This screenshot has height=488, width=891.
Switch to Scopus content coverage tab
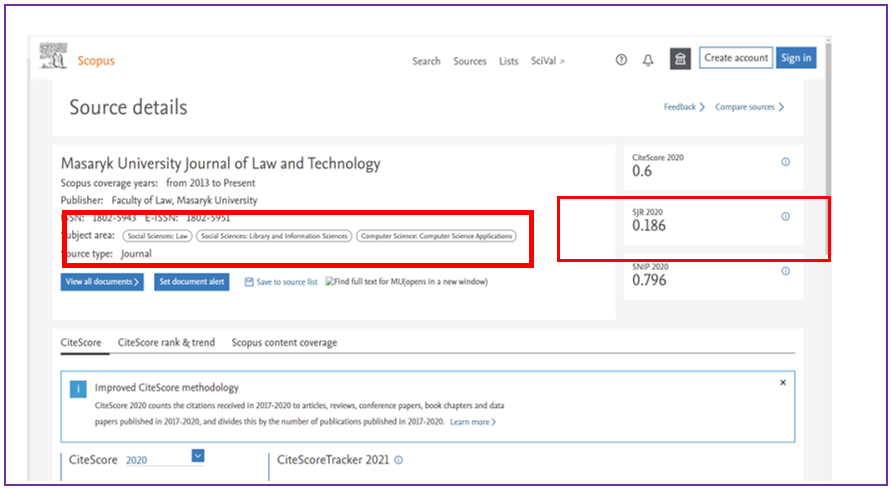pos(284,343)
